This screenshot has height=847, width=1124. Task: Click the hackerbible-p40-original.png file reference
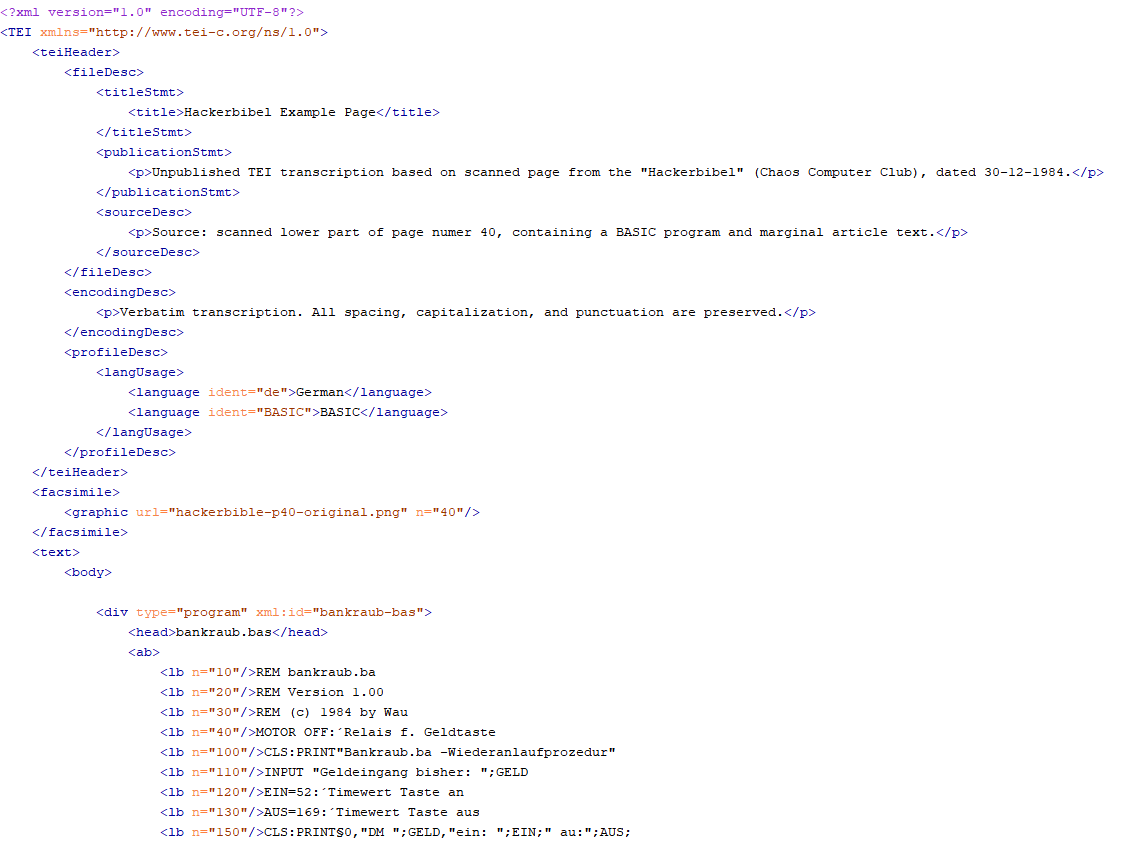[289, 512]
